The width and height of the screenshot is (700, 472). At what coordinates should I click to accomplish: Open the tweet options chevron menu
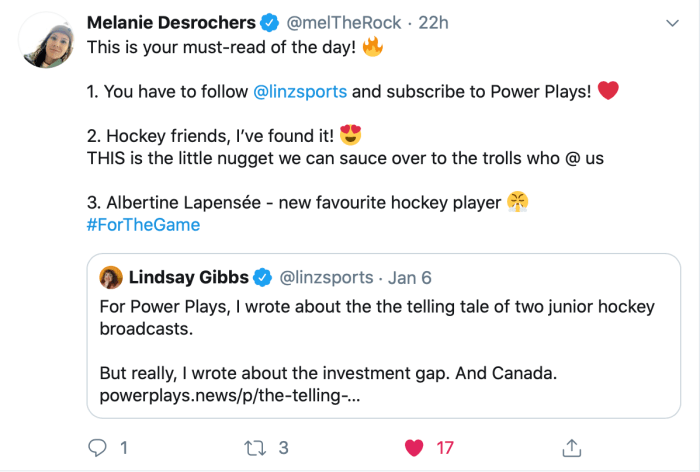668,22
